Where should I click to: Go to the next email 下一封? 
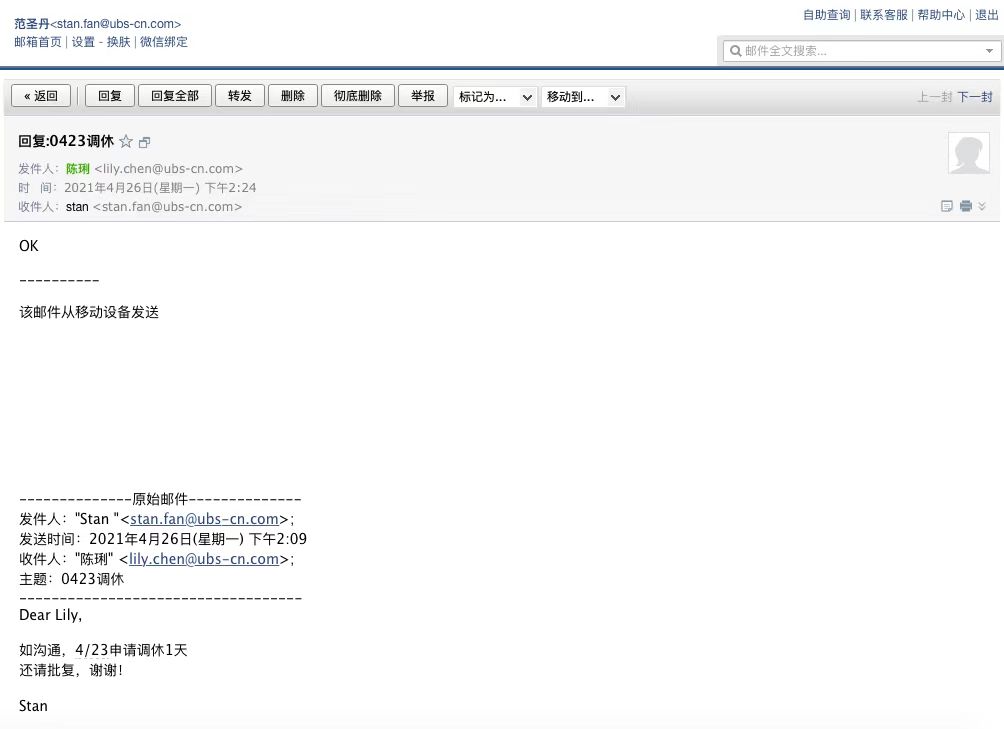coord(974,97)
